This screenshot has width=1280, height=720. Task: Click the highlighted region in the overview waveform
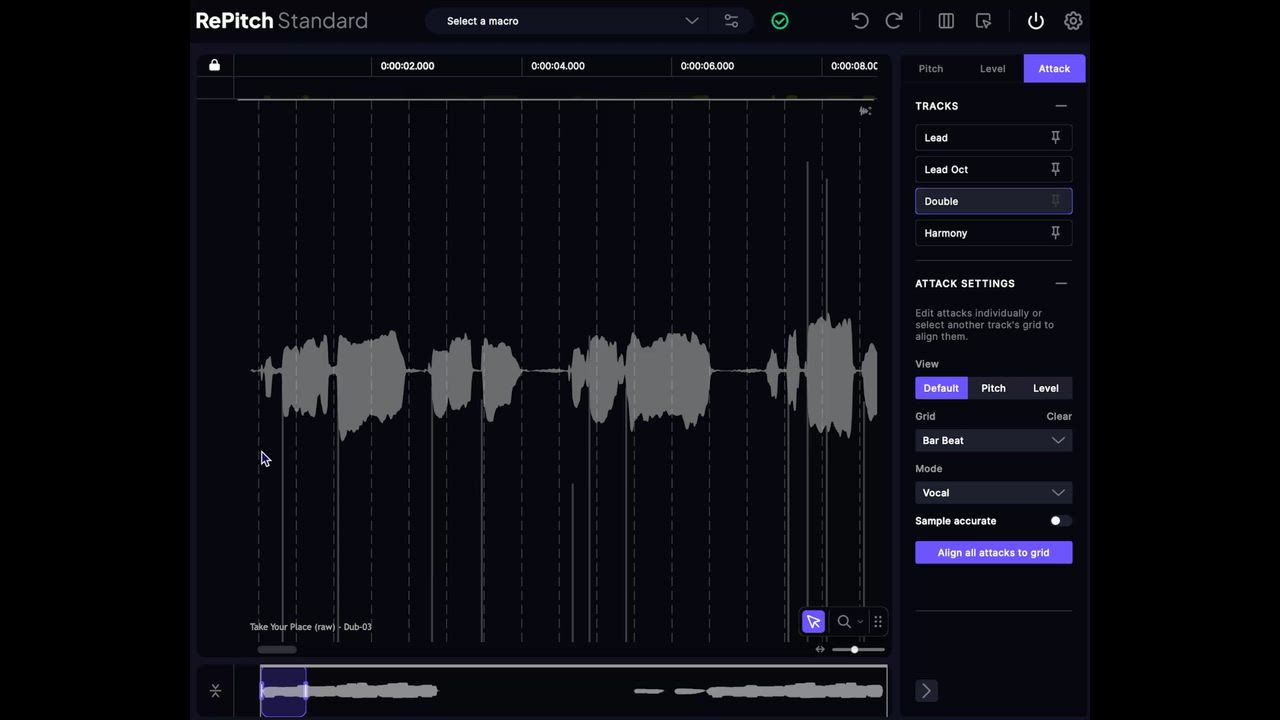coord(283,691)
